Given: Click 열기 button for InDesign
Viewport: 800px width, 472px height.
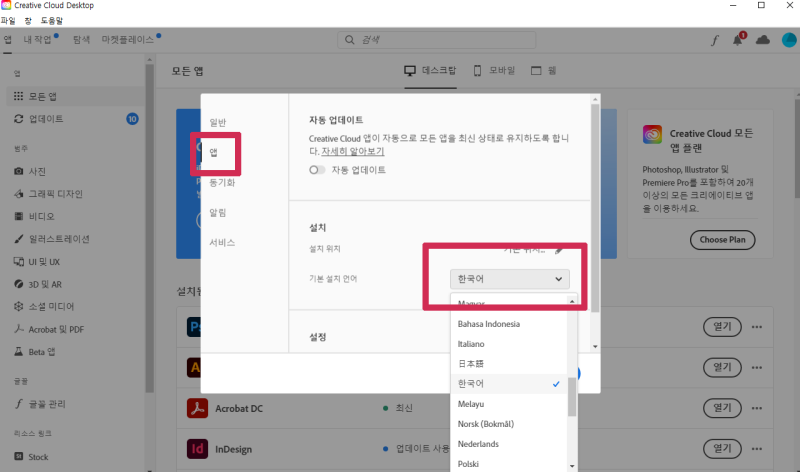Looking at the screenshot, I should pos(722,449).
